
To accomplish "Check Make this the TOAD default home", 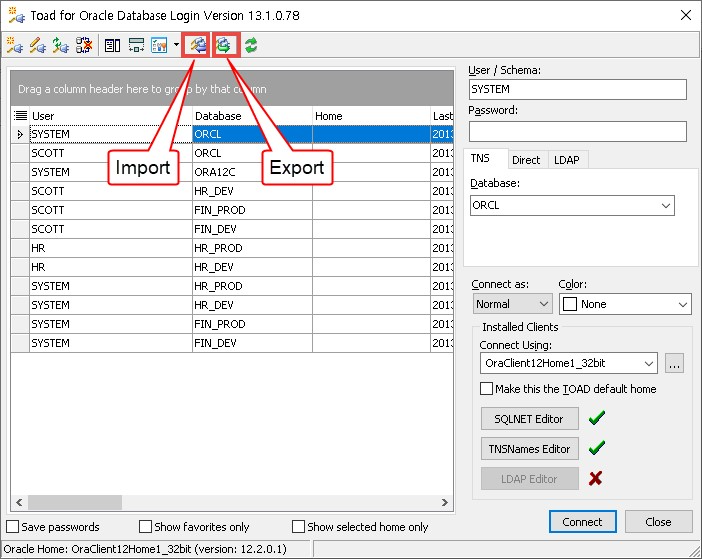I will (x=486, y=388).
